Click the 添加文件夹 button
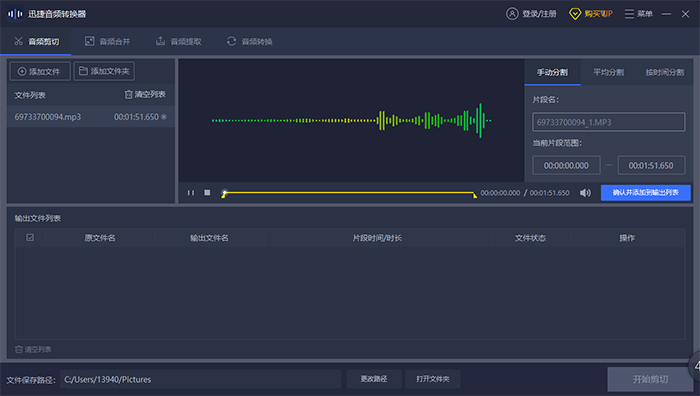This screenshot has width=700, height=396. [104, 71]
